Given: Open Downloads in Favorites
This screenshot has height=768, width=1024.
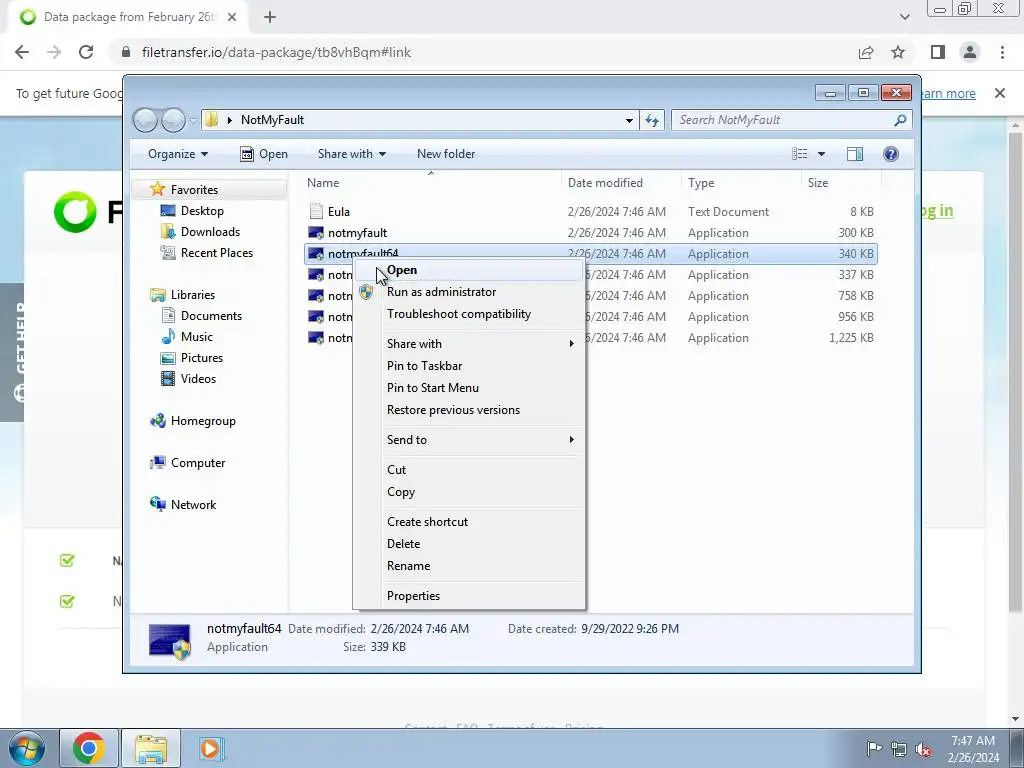Looking at the screenshot, I should 200,232.
